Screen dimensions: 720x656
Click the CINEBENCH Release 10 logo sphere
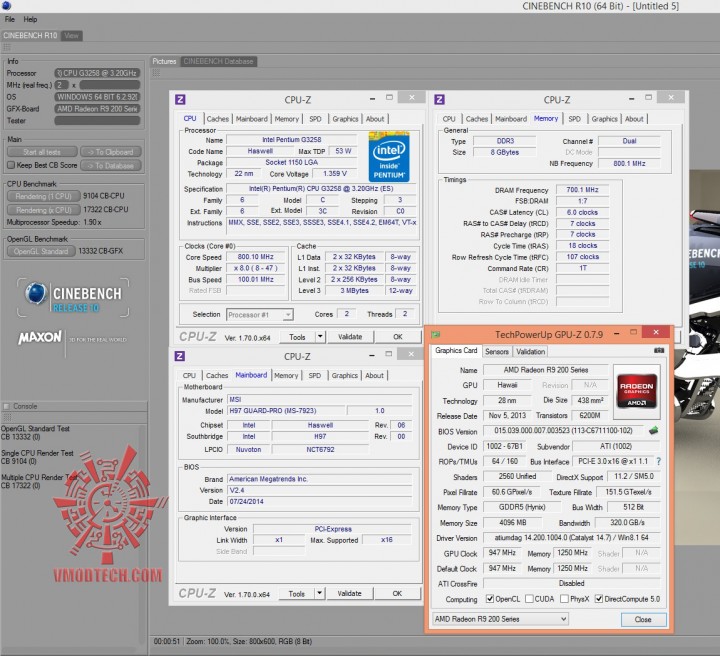pyautogui.click(x=35, y=294)
